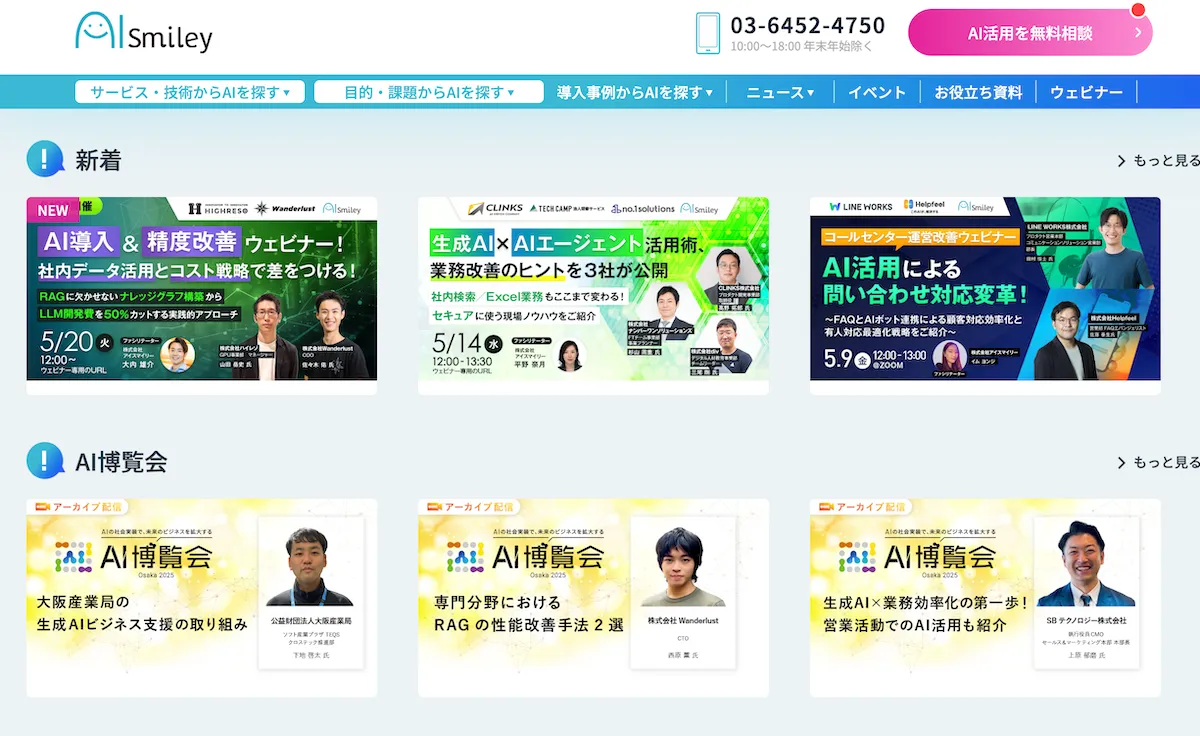Image resolution: width=1200 pixels, height=736 pixels.
Task: Open the RAG性能改善手法2選 archive card
Action: pos(593,597)
